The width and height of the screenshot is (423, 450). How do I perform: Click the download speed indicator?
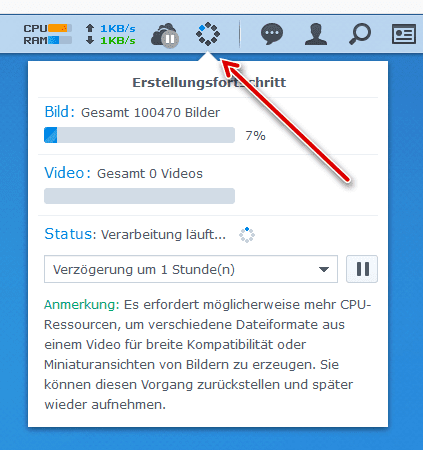coord(110,41)
